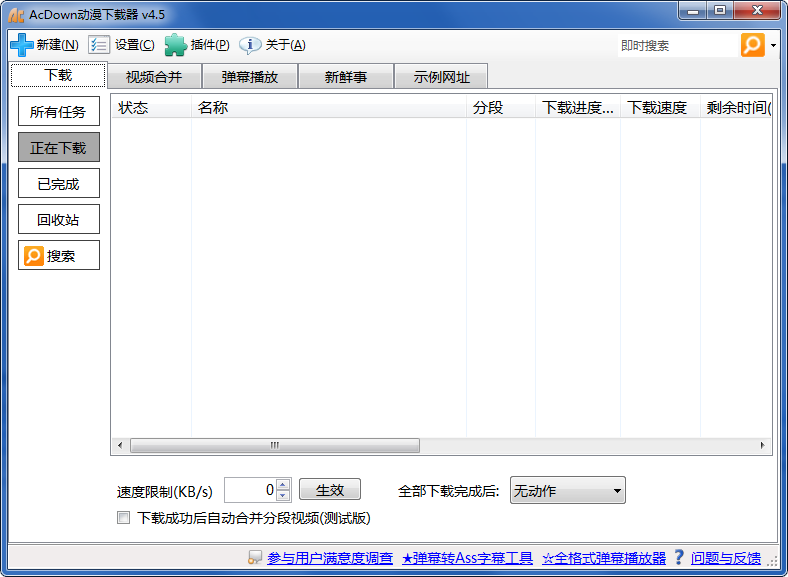Switch to the 视频合并 tab
The image size is (788, 577).
154,77
